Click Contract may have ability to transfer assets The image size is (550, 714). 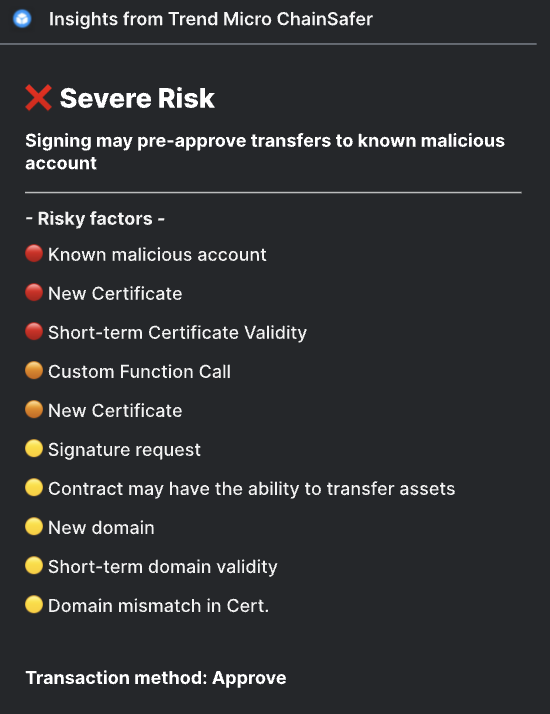tap(251, 489)
